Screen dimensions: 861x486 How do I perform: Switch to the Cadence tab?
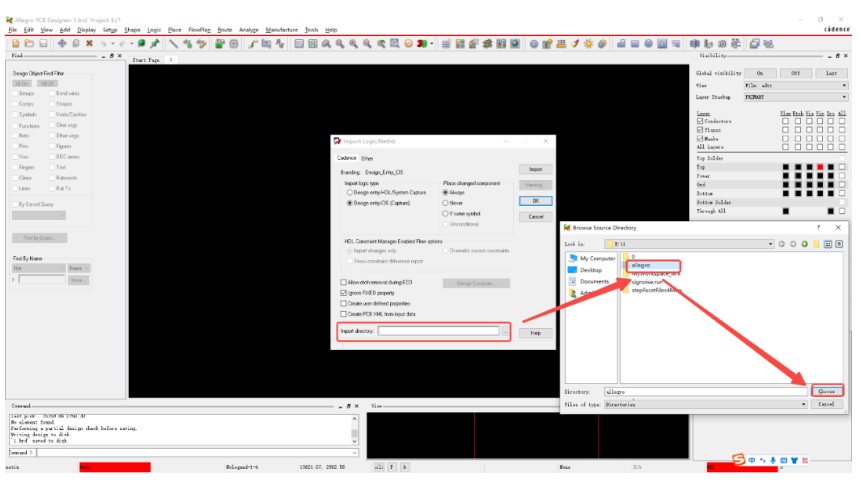pyautogui.click(x=346, y=158)
